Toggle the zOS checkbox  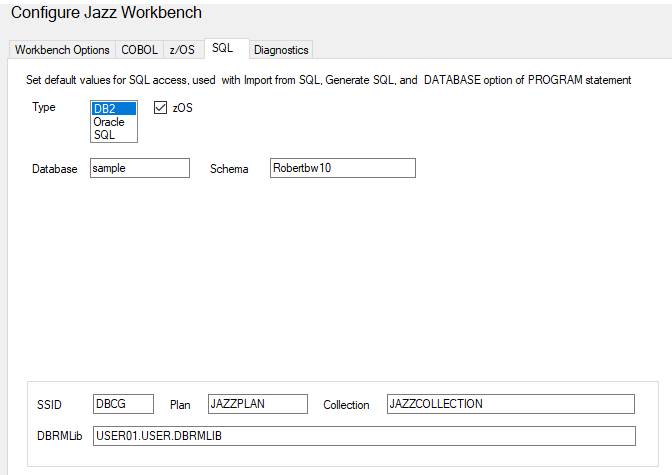pyautogui.click(x=160, y=108)
